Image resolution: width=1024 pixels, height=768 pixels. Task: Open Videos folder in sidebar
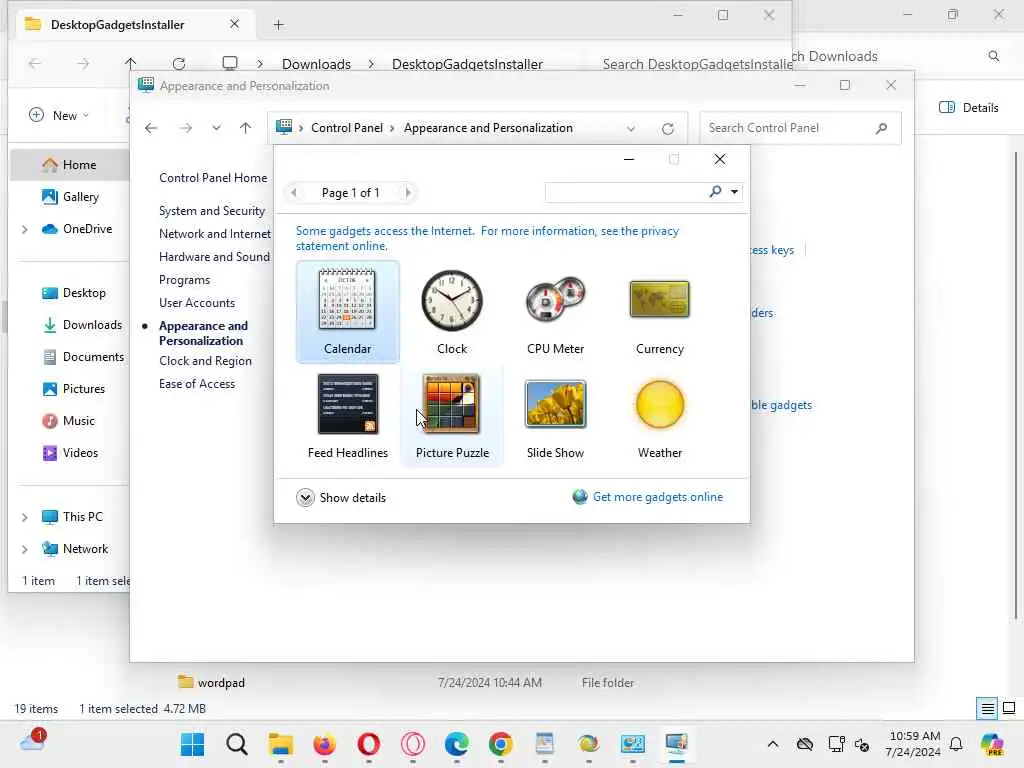(70, 453)
